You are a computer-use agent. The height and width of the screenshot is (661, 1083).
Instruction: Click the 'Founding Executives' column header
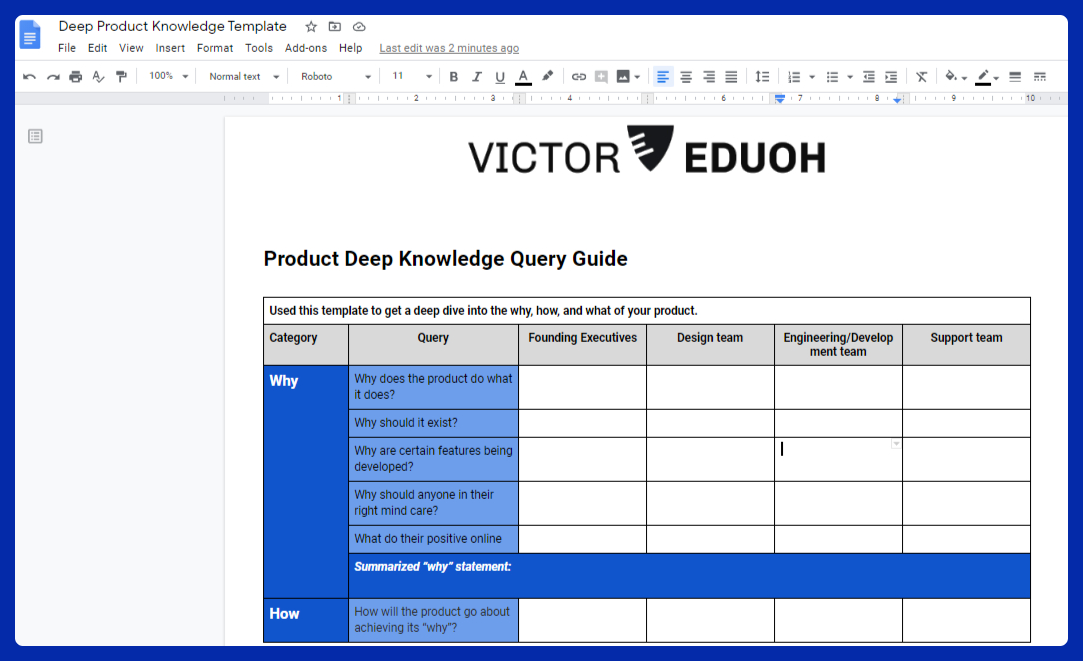tap(582, 345)
